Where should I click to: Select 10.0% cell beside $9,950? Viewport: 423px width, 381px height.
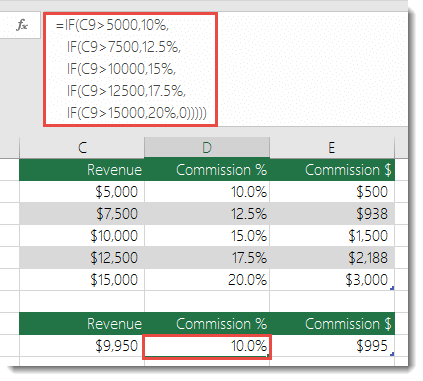[x=207, y=347]
